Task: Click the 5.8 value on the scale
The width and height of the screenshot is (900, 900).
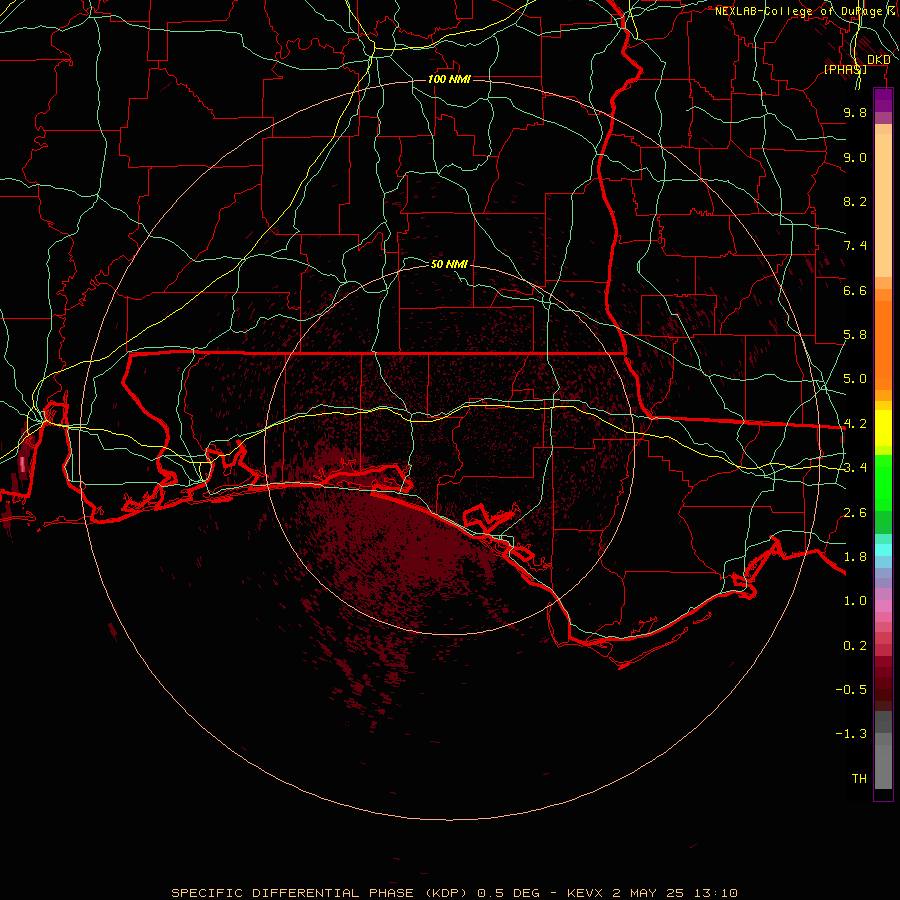Action: [855, 335]
